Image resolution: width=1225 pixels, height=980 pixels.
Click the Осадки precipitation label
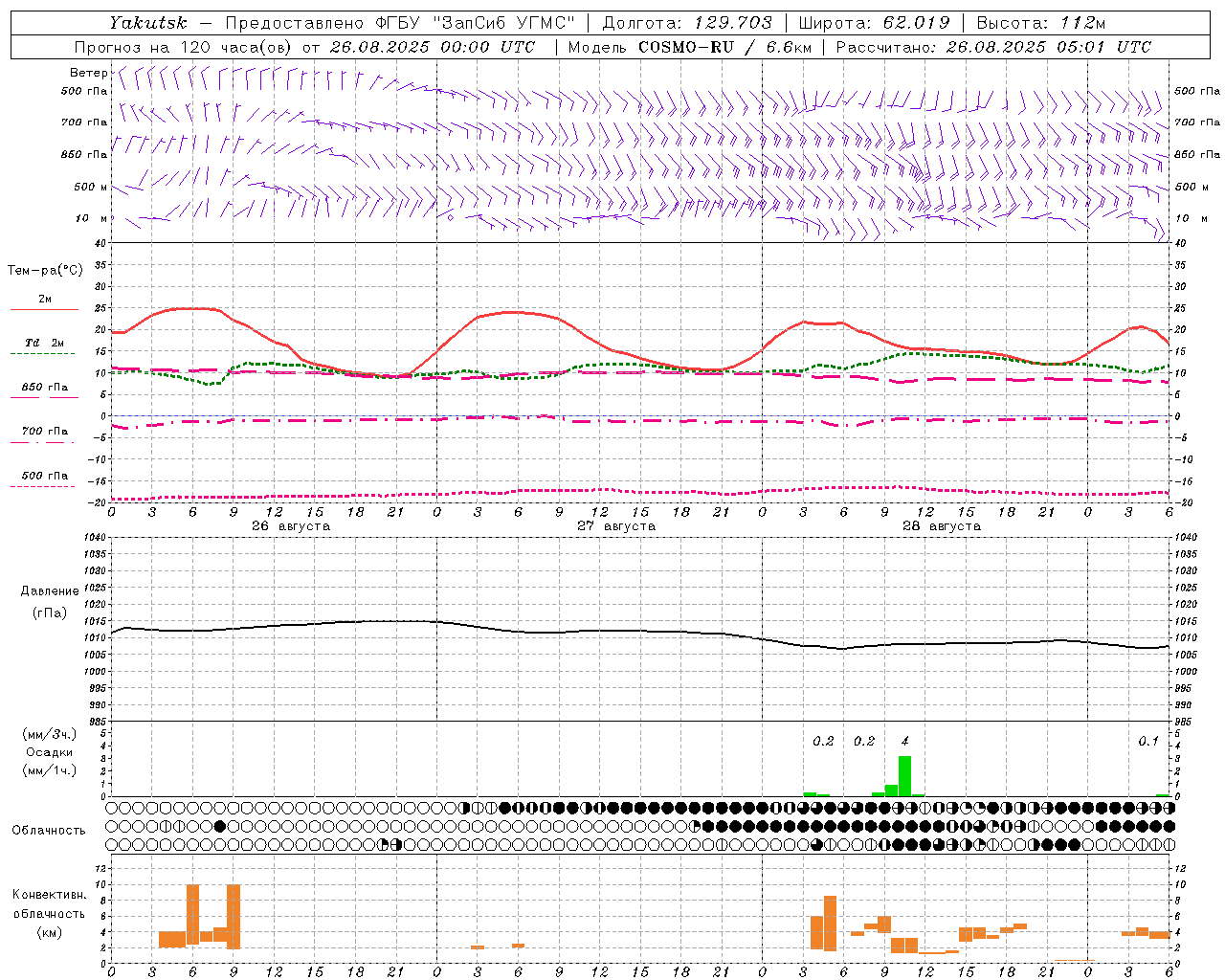click(x=49, y=752)
